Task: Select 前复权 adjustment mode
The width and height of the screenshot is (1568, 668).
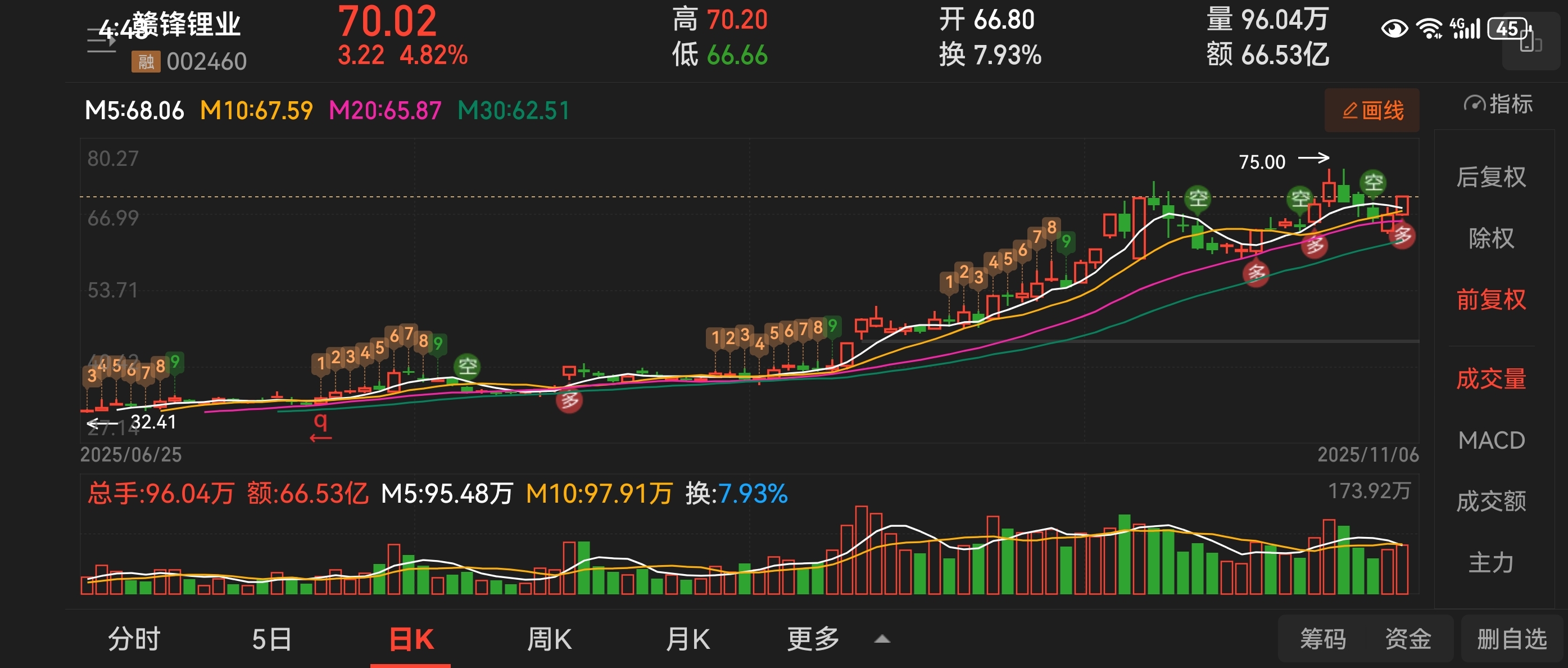Action: (x=1490, y=300)
